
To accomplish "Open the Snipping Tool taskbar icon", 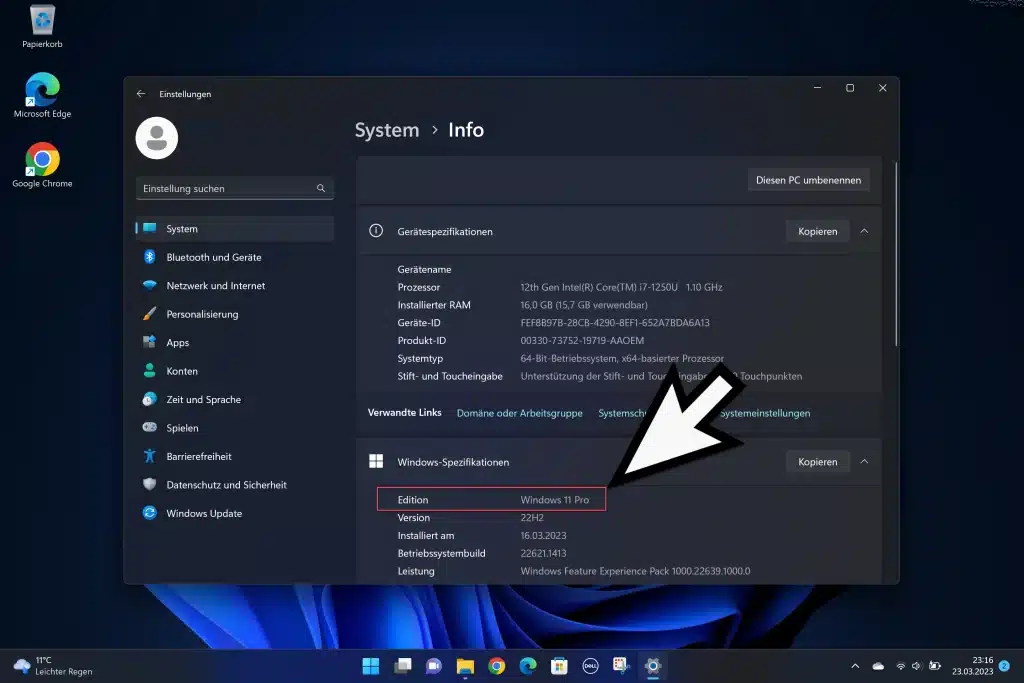I will click(621, 666).
